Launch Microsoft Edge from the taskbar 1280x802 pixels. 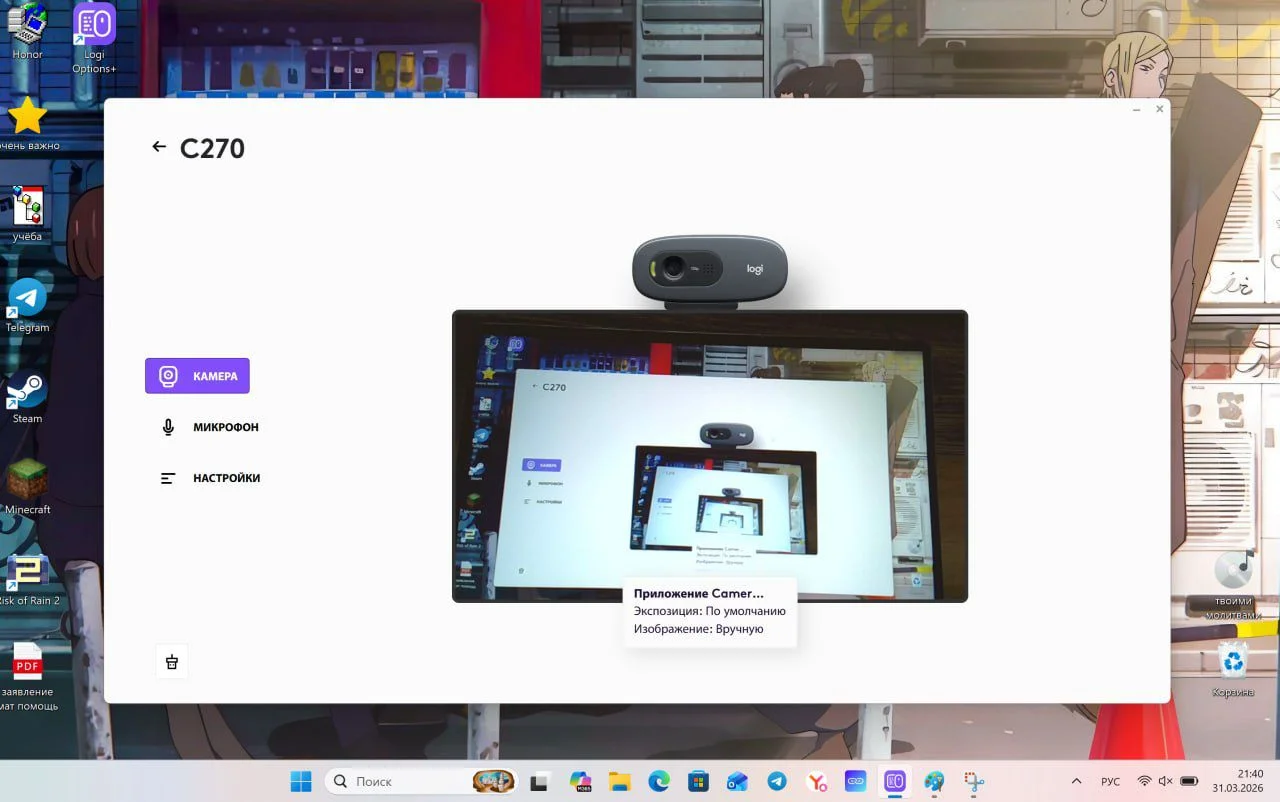pos(658,781)
